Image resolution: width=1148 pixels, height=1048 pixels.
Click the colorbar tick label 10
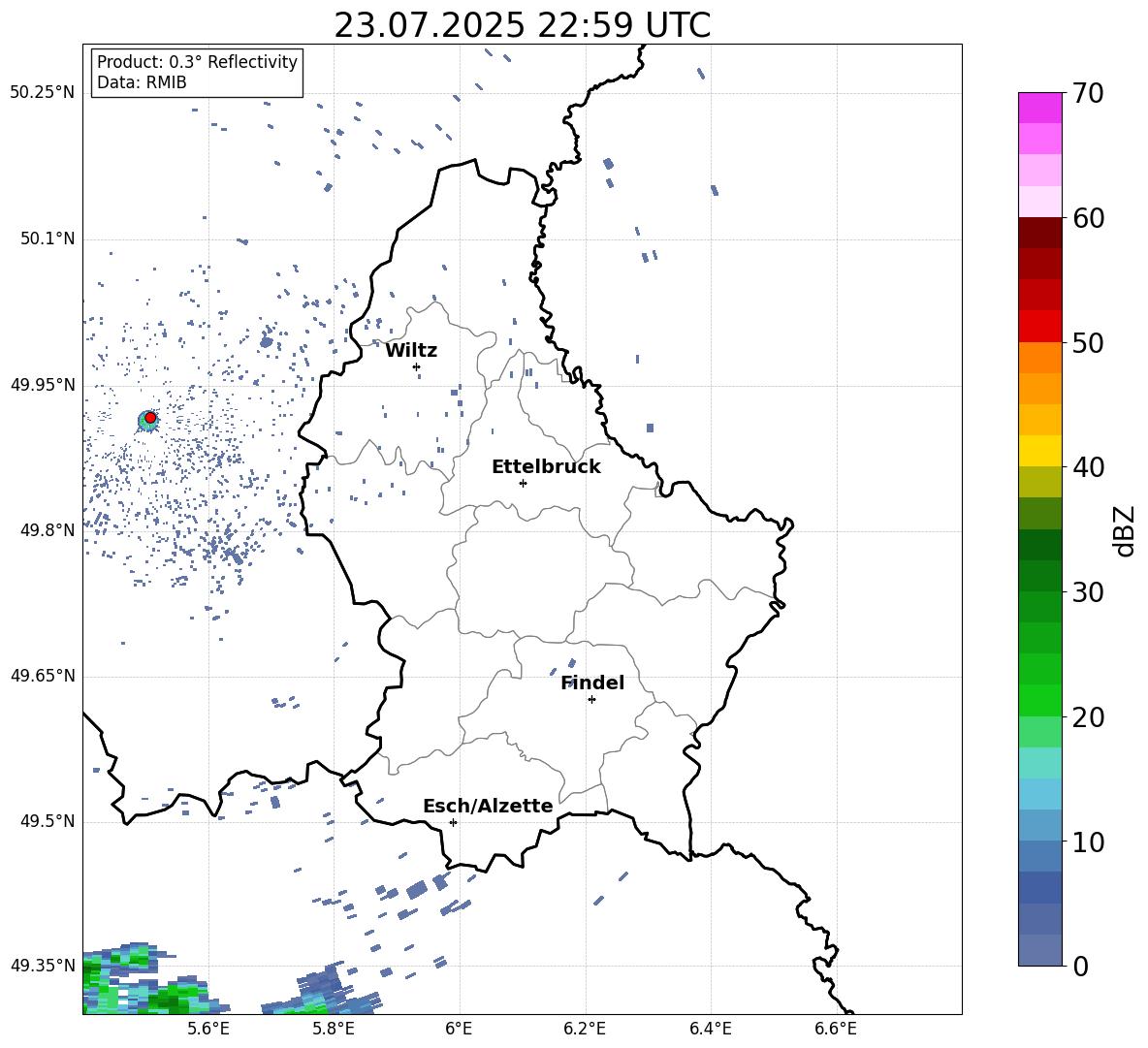click(x=1088, y=842)
